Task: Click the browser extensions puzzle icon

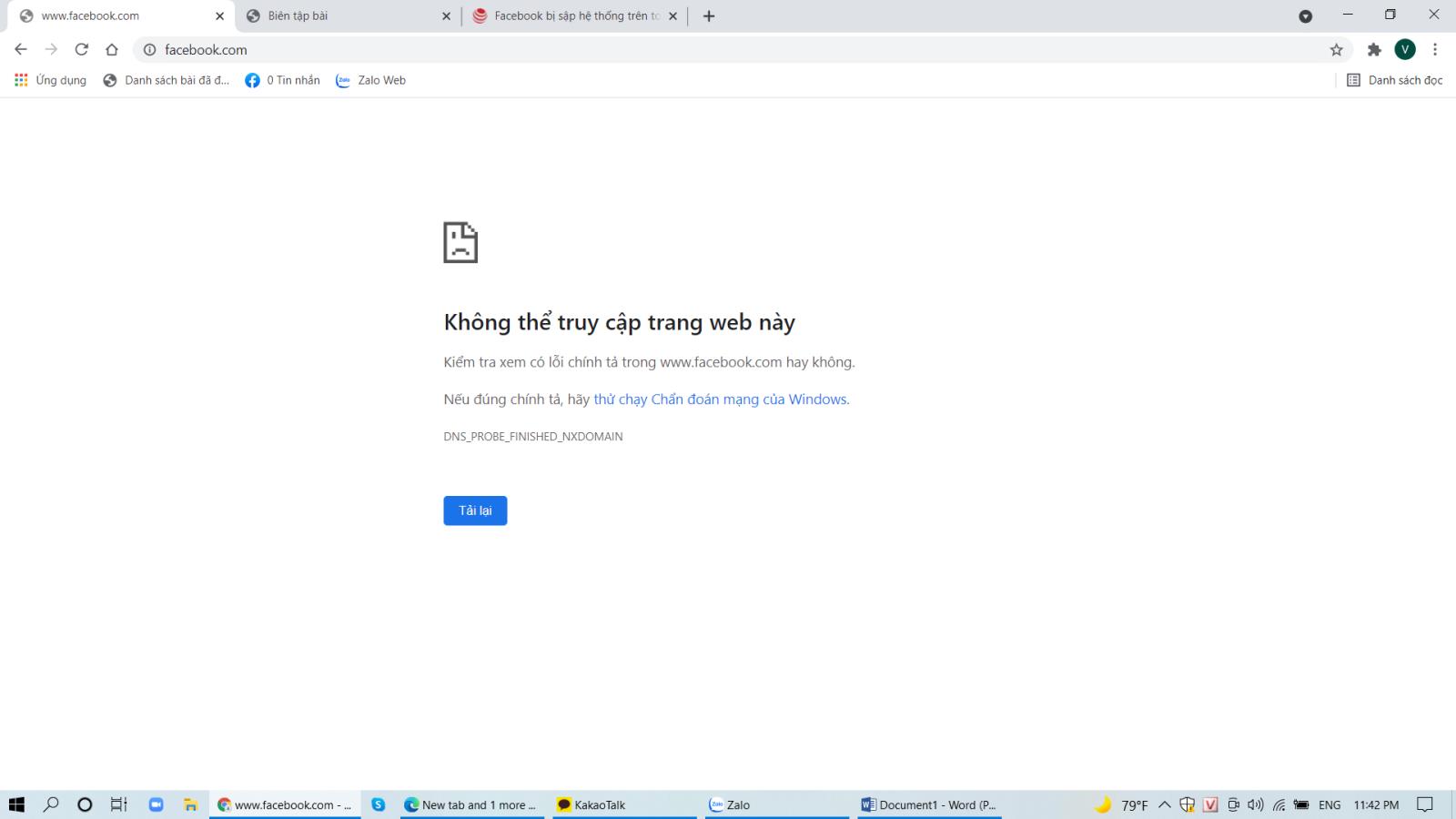Action: 1375,50
